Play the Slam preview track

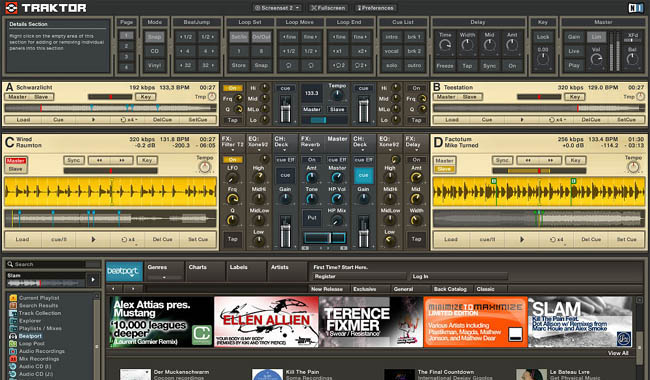93,280
